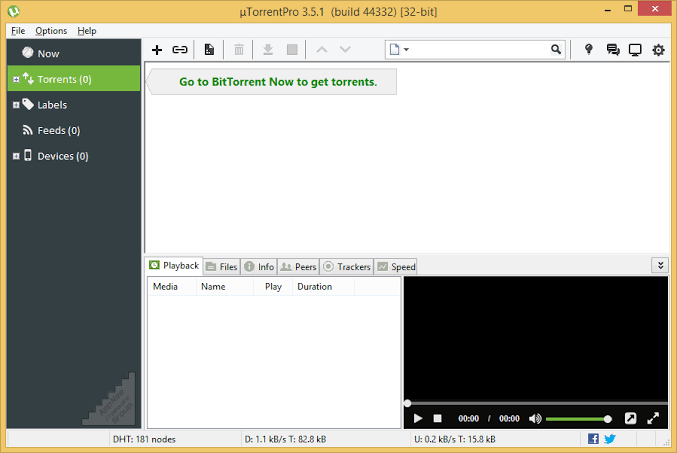
Task: Switch to the Info tab
Action: (x=259, y=267)
